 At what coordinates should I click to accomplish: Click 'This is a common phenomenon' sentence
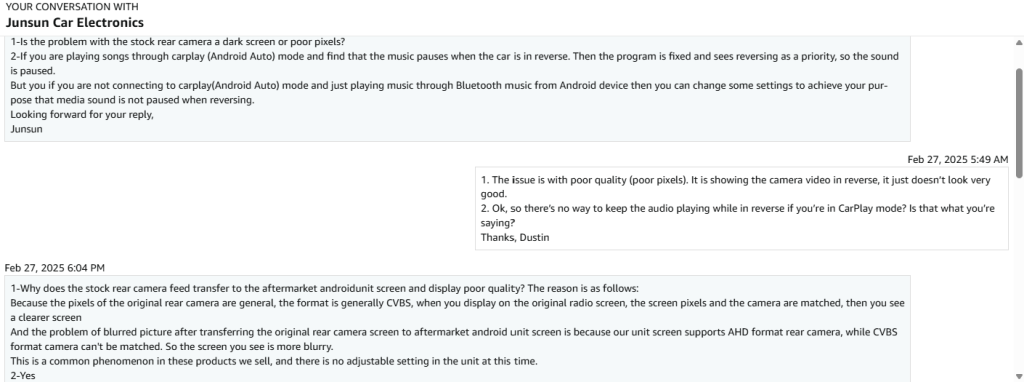274,361
